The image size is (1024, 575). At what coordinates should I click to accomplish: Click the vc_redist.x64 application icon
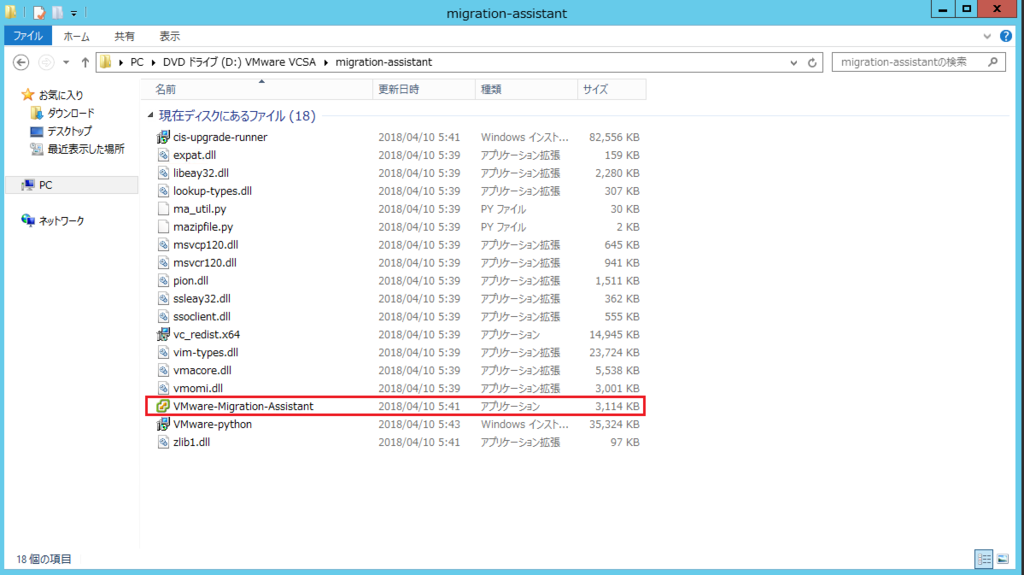163,335
